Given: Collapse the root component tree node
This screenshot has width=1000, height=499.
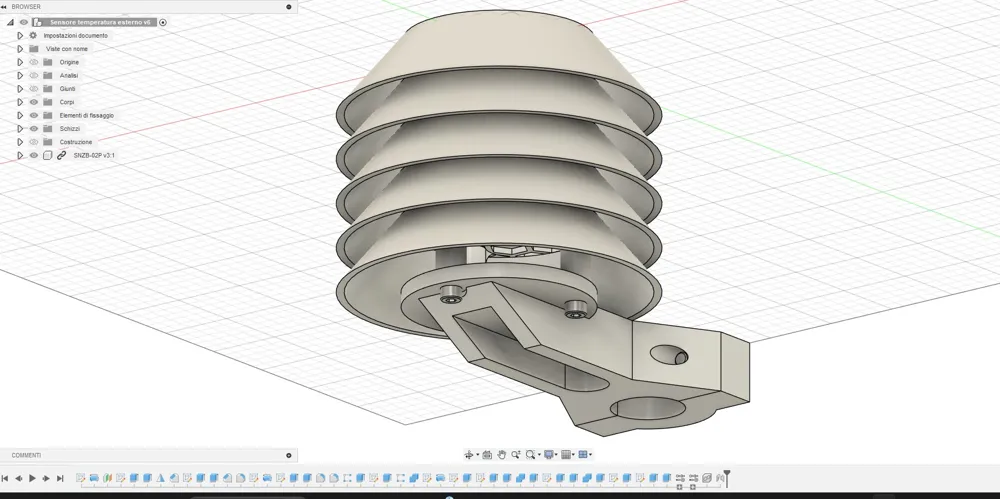Looking at the screenshot, I should click(x=10, y=22).
